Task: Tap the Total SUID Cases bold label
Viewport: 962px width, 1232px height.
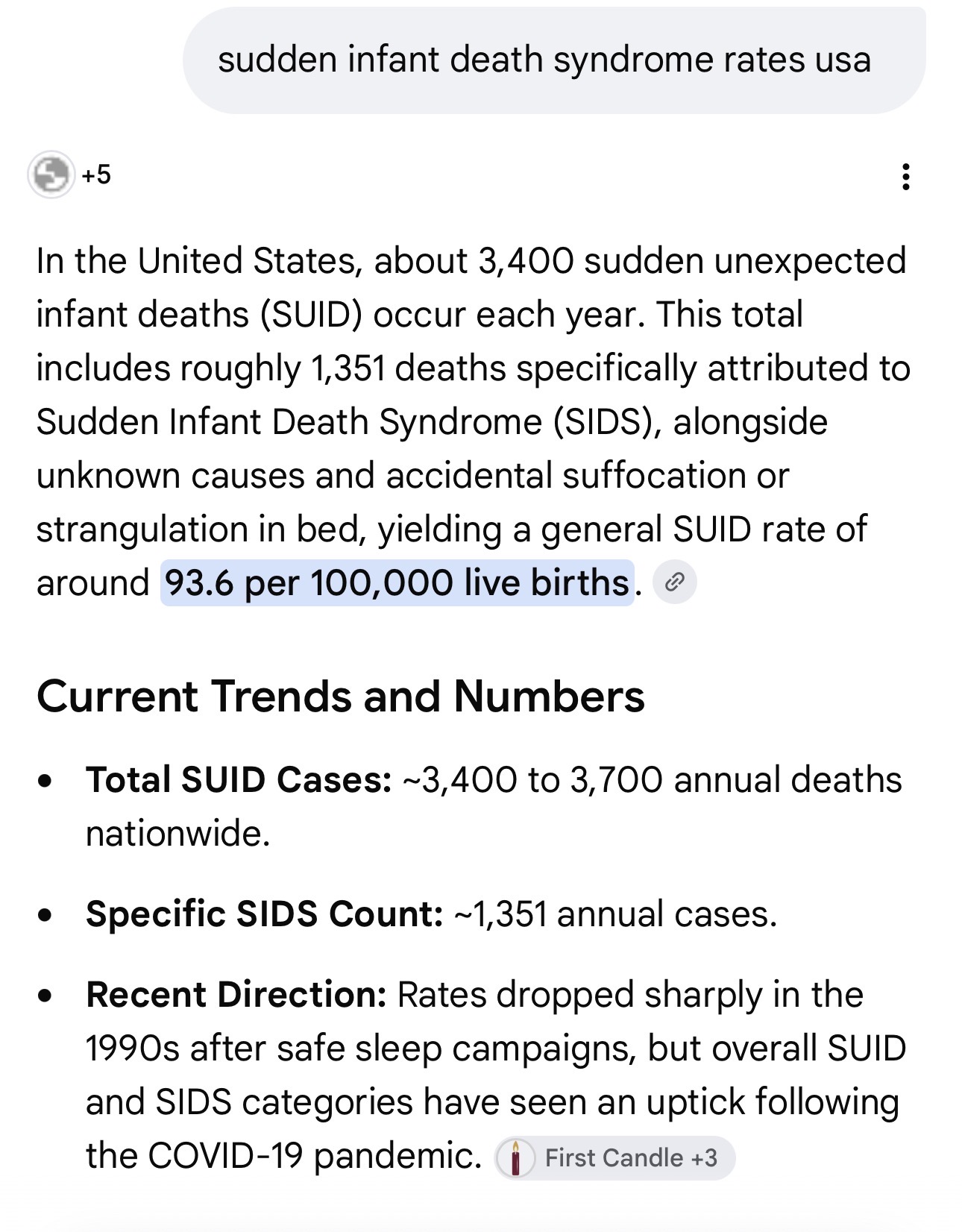Action: (x=239, y=780)
